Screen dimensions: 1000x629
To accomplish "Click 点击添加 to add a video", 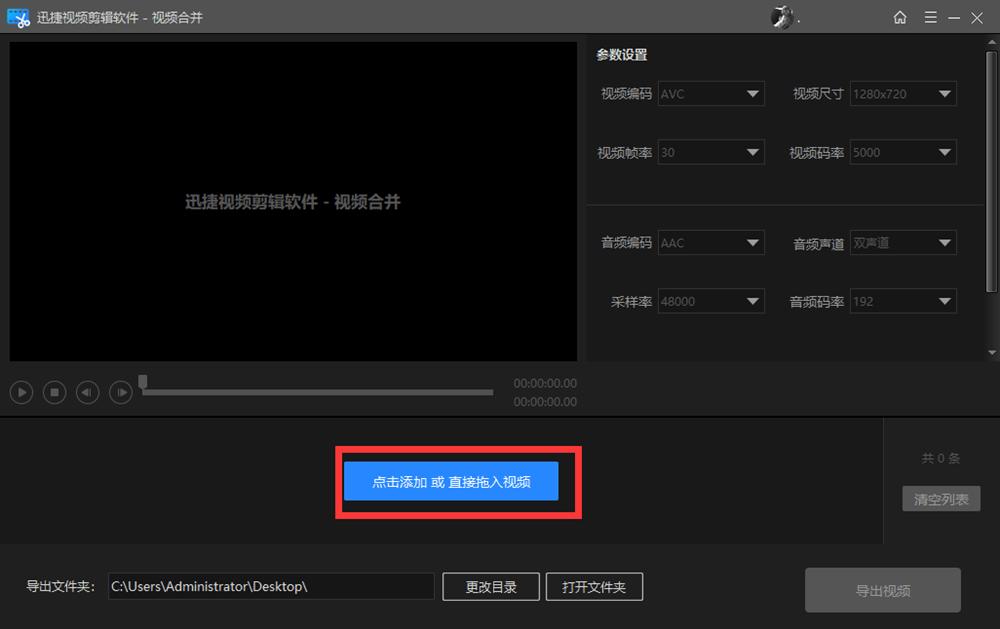I will tap(452, 481).
